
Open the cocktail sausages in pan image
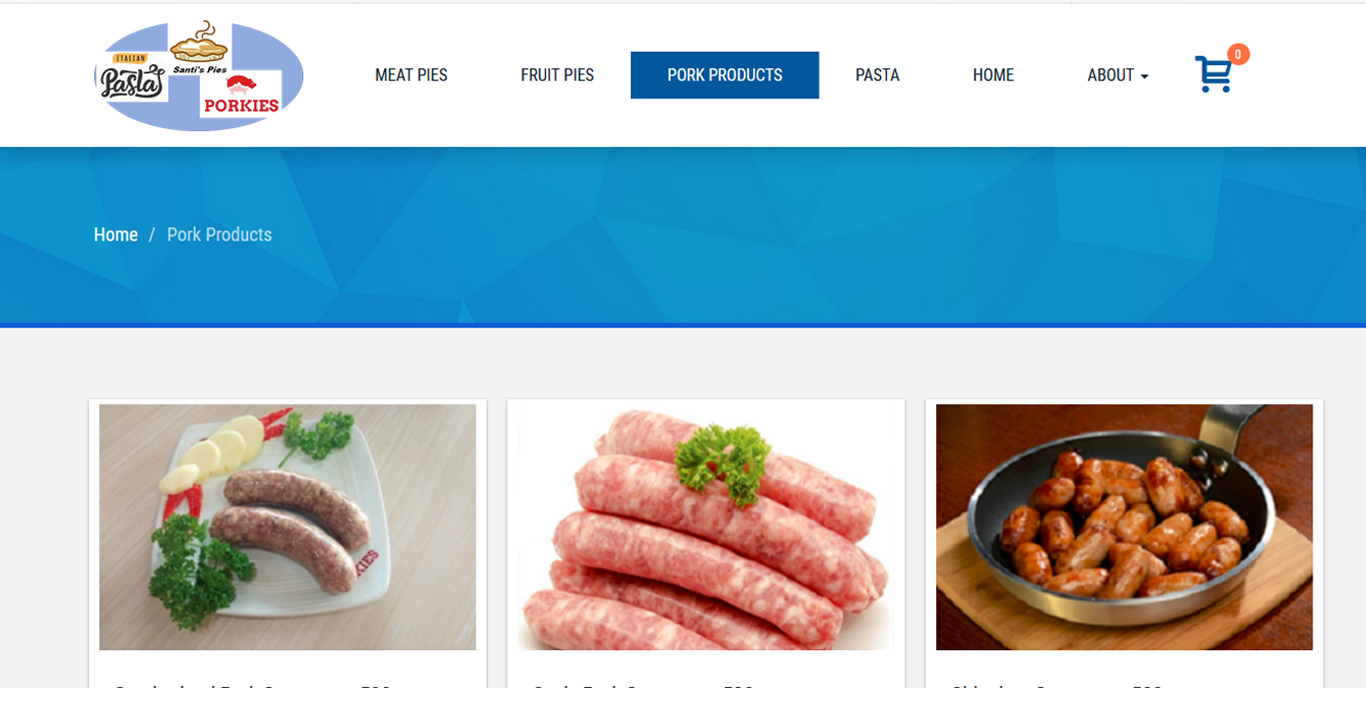(x=1124, y=527)
